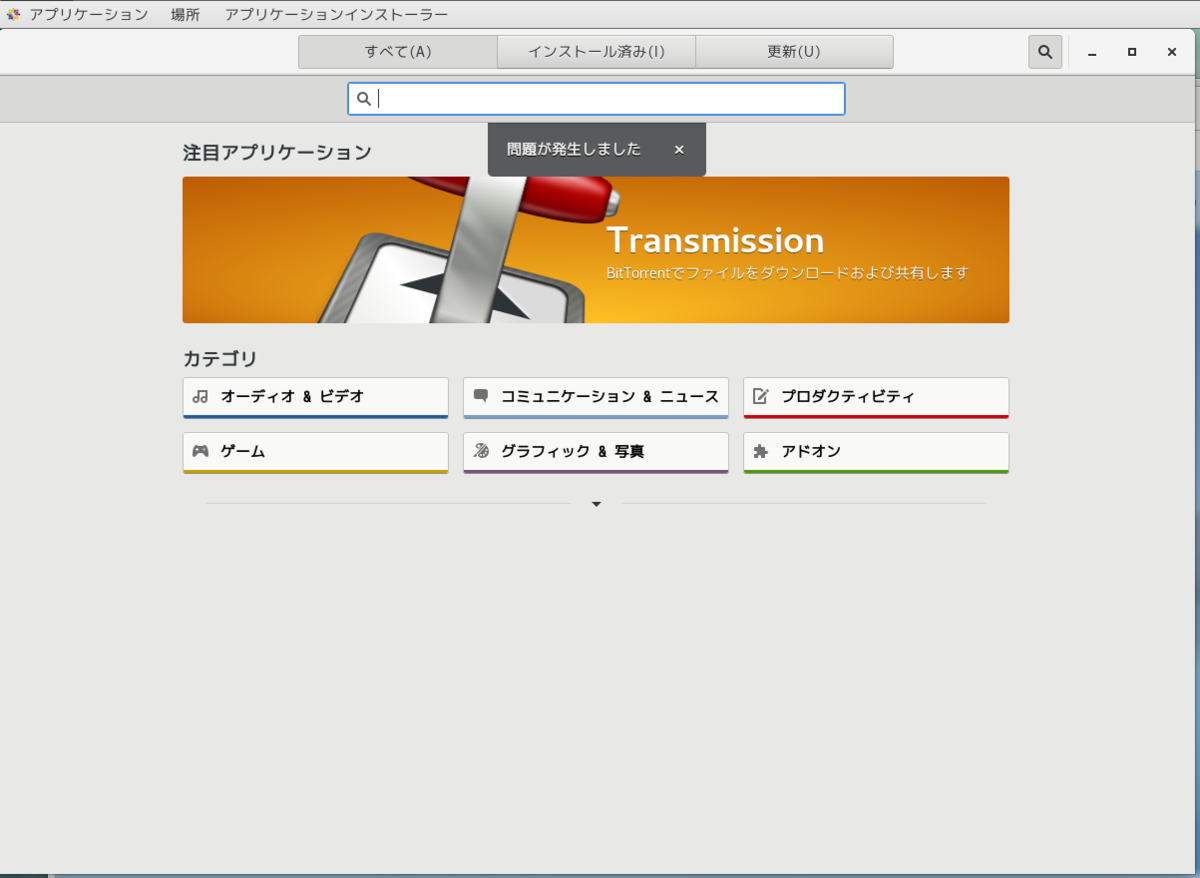Viewport: 1200px width, 878px height.
Task: Select the すべて(A) tab
Action: pos(397,51)
